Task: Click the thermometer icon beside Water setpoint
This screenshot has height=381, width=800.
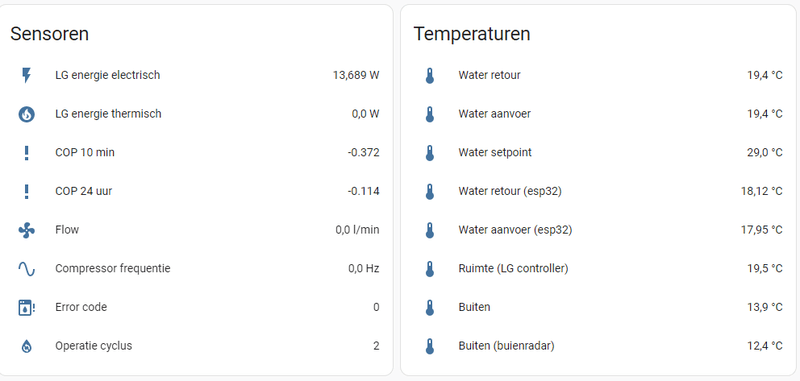Action: pyautogui.click(x=430, y=153)
